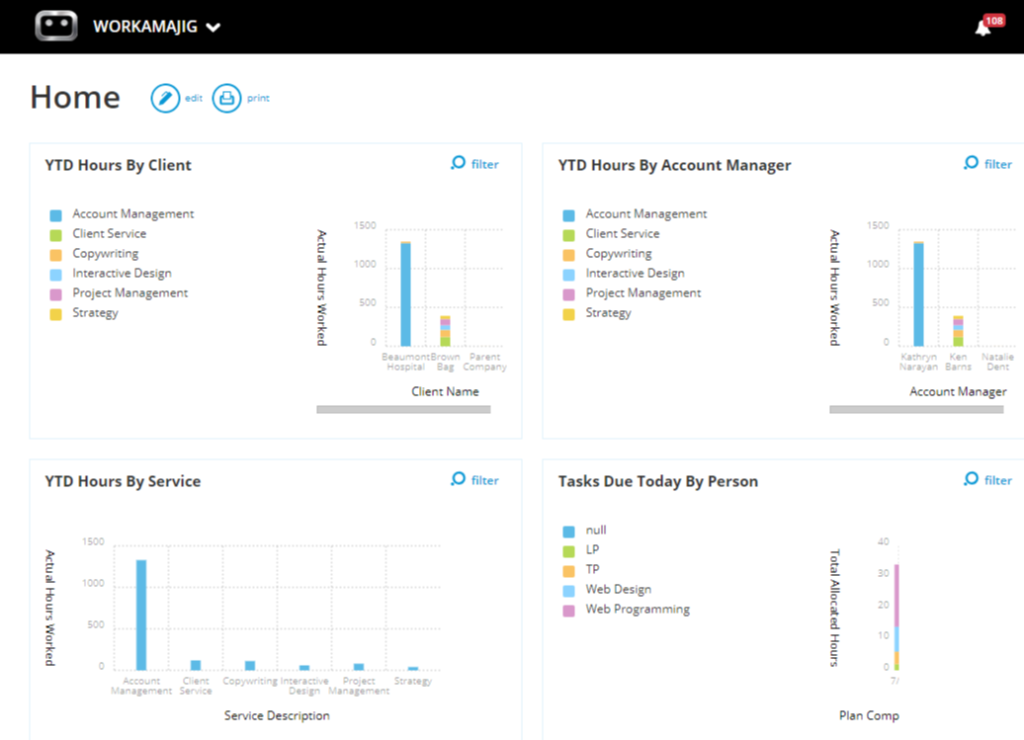Expand the WORKAMAJIG dropdown arrow
This screenshot has width=1024, height=740.
click(x=213, y=28)
